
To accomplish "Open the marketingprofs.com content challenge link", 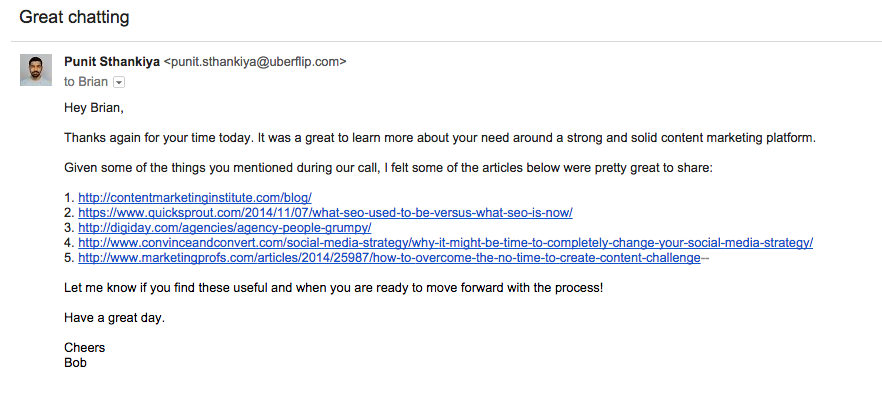I will (389, 258).
